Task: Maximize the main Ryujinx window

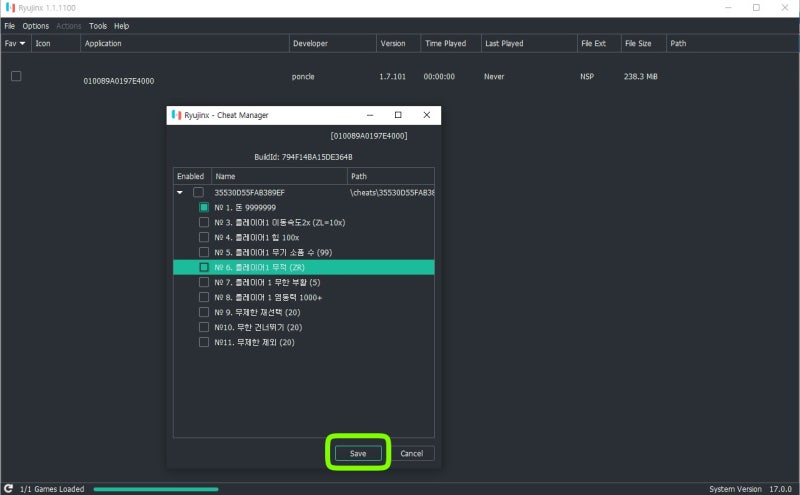Action: [x=756, y=8]
